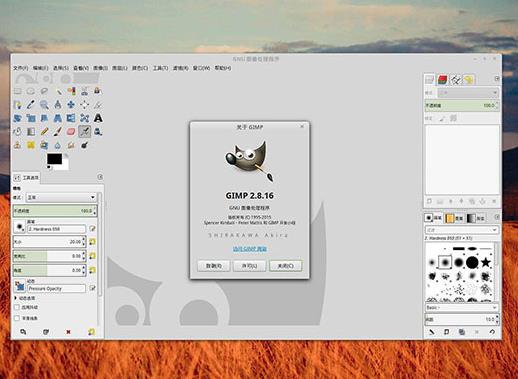Screen dimensions: 518x379
Task: Select the Zoom magnifier tool
Action: pos(44,105)
